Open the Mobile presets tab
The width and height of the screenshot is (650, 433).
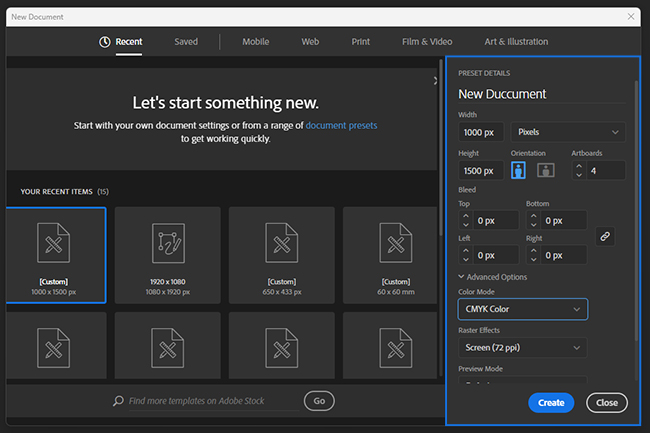[255, 42]
